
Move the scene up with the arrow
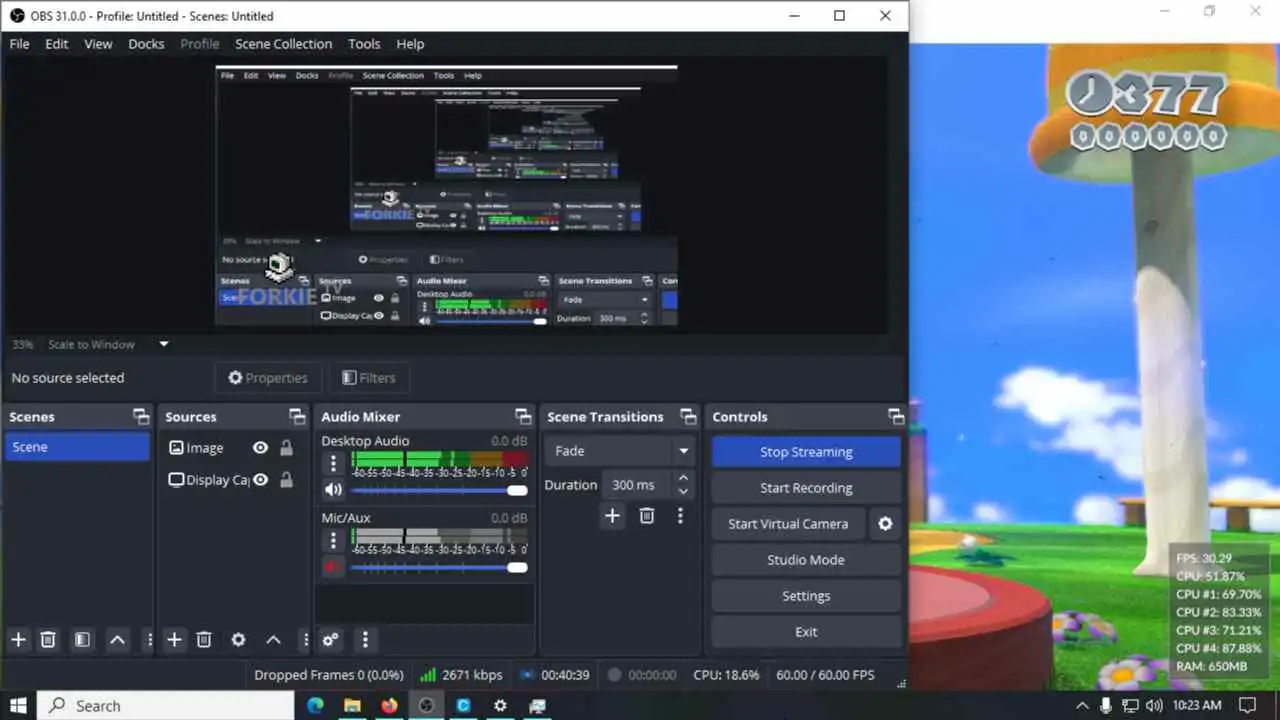click(117, 640)
